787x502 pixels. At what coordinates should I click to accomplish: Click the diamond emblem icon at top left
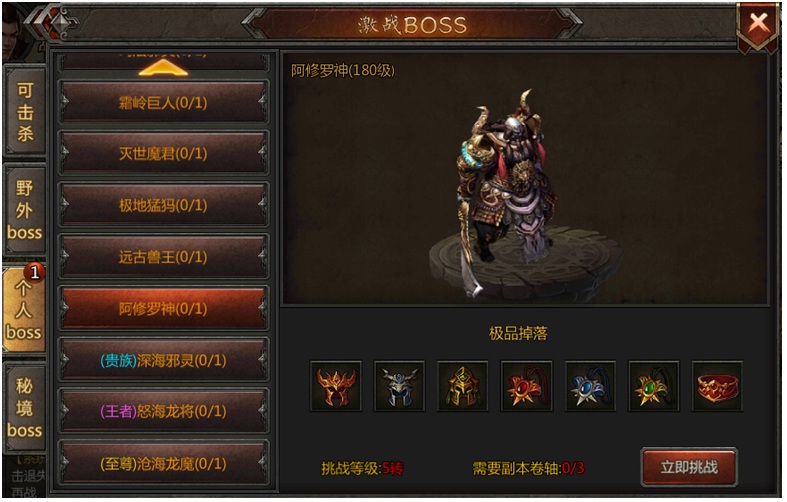60,22
